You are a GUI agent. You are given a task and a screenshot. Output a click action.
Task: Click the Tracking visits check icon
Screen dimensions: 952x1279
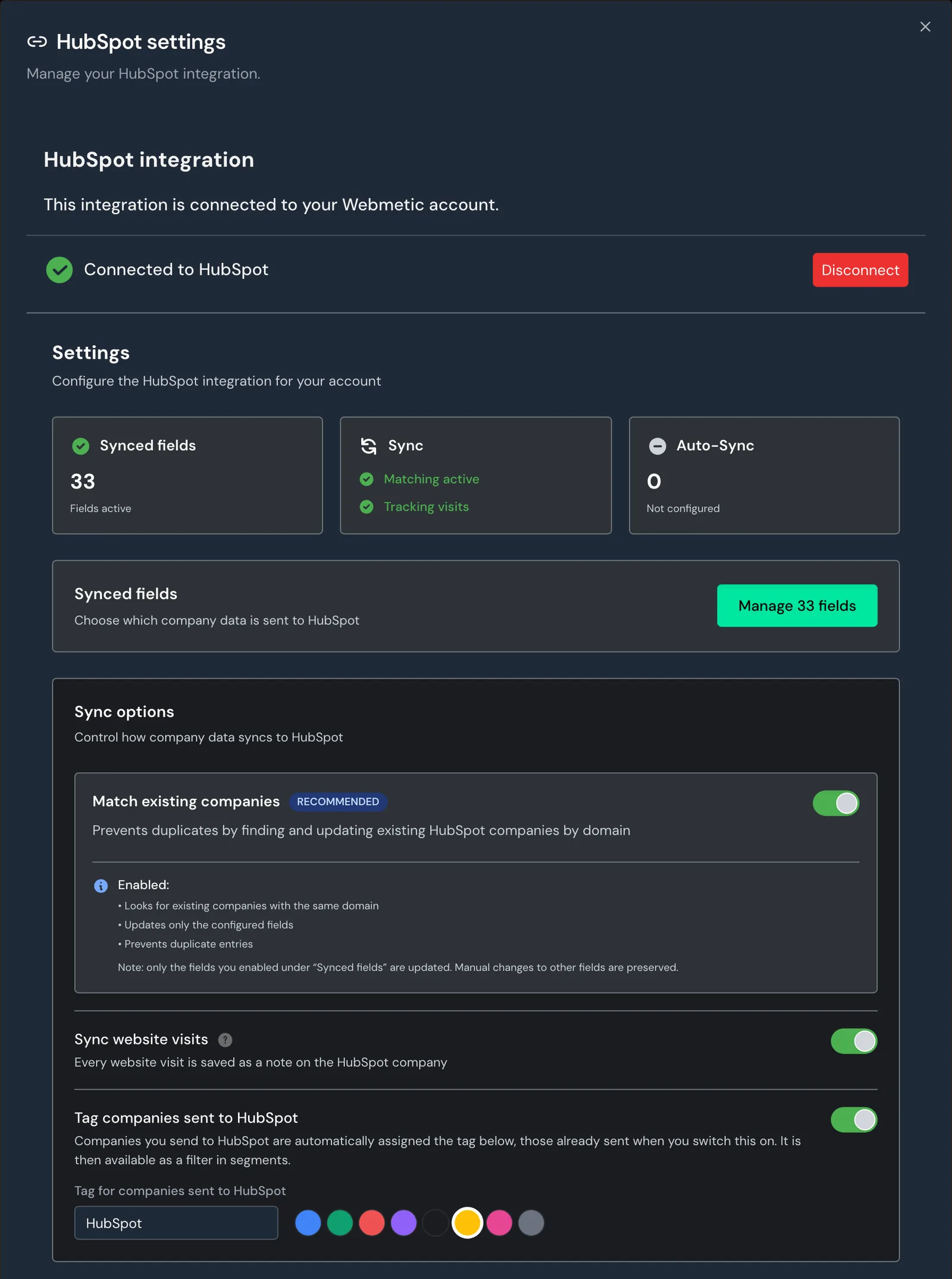coord(367,507)
